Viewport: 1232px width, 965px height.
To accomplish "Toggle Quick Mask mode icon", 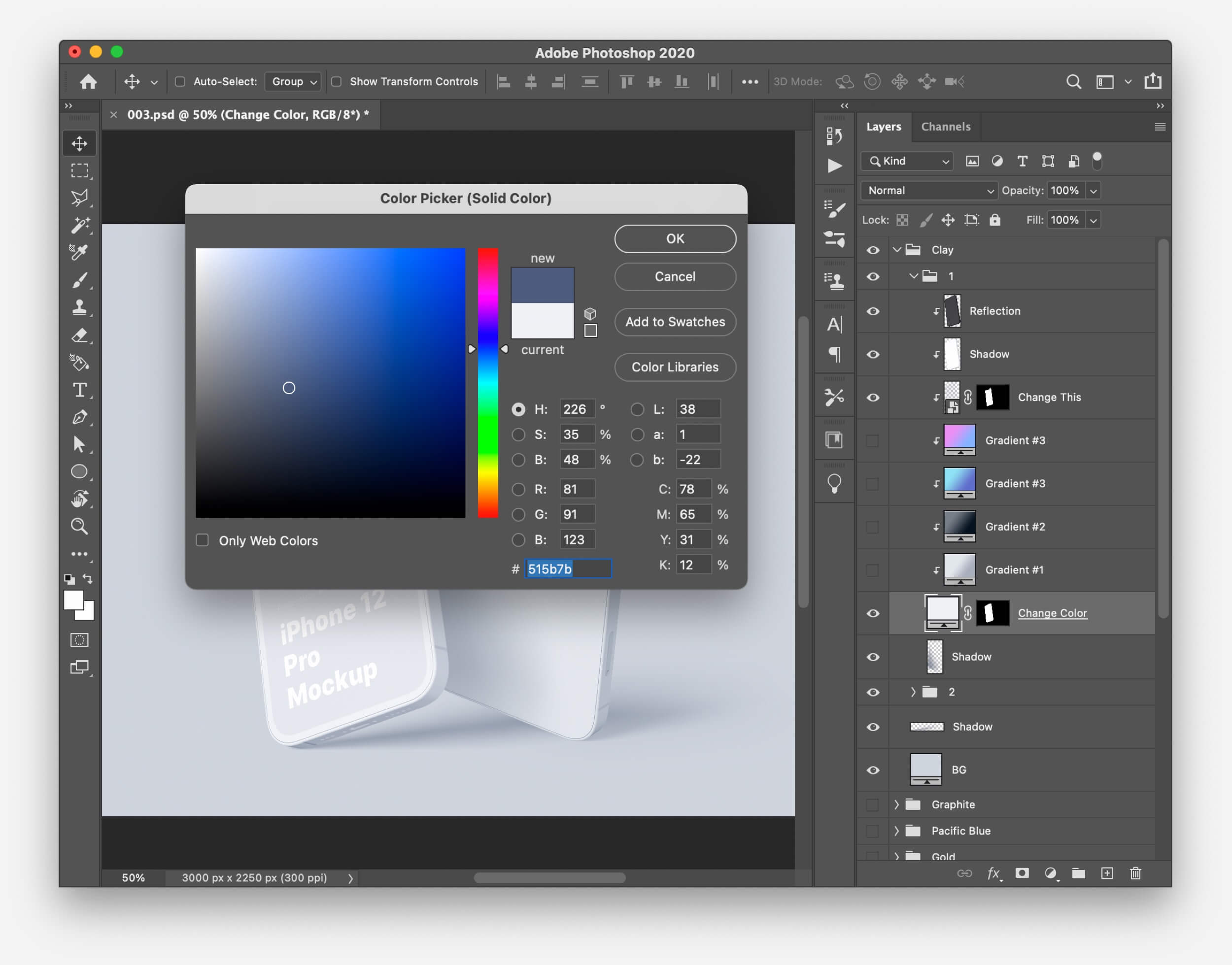I will click(79, 639).
